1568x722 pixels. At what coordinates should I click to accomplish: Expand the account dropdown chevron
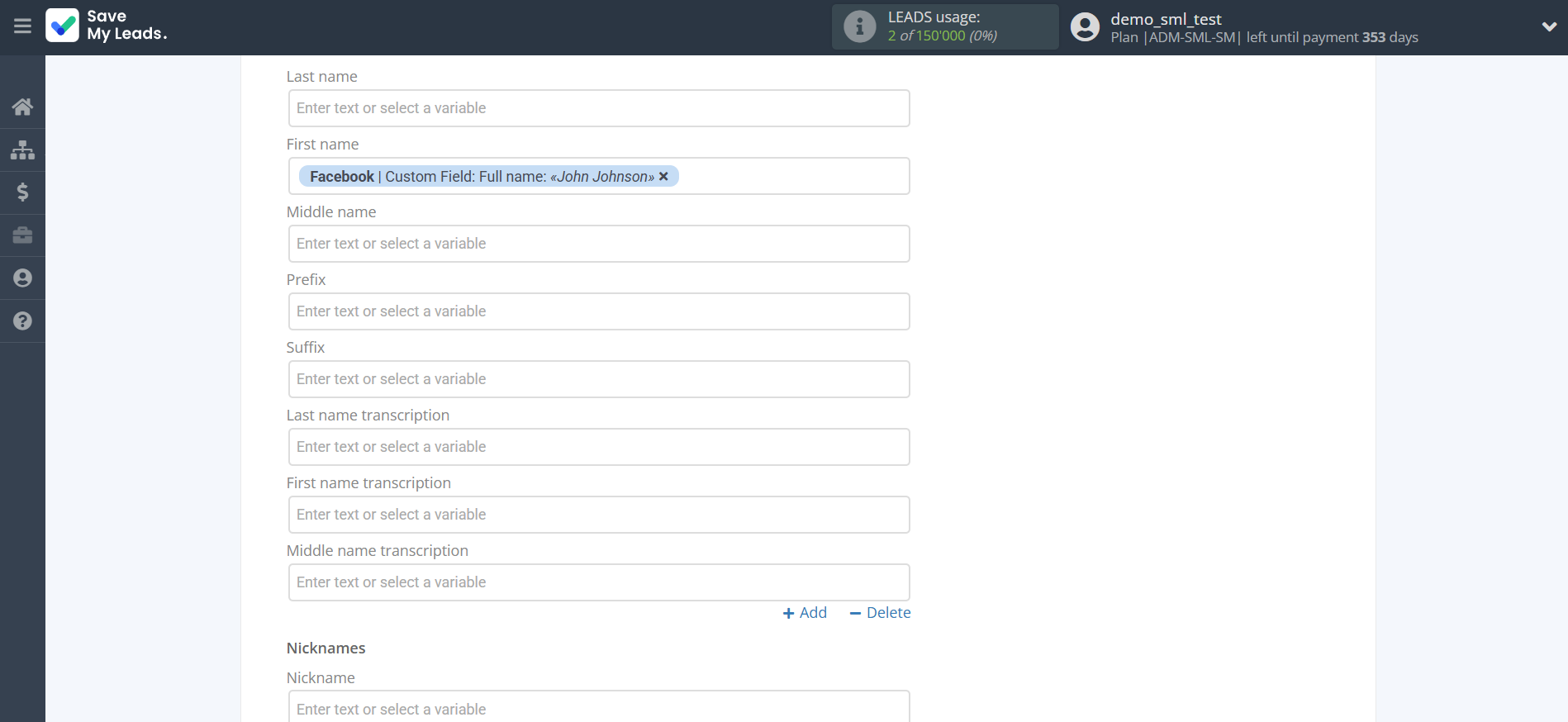tap(1549, 26)
